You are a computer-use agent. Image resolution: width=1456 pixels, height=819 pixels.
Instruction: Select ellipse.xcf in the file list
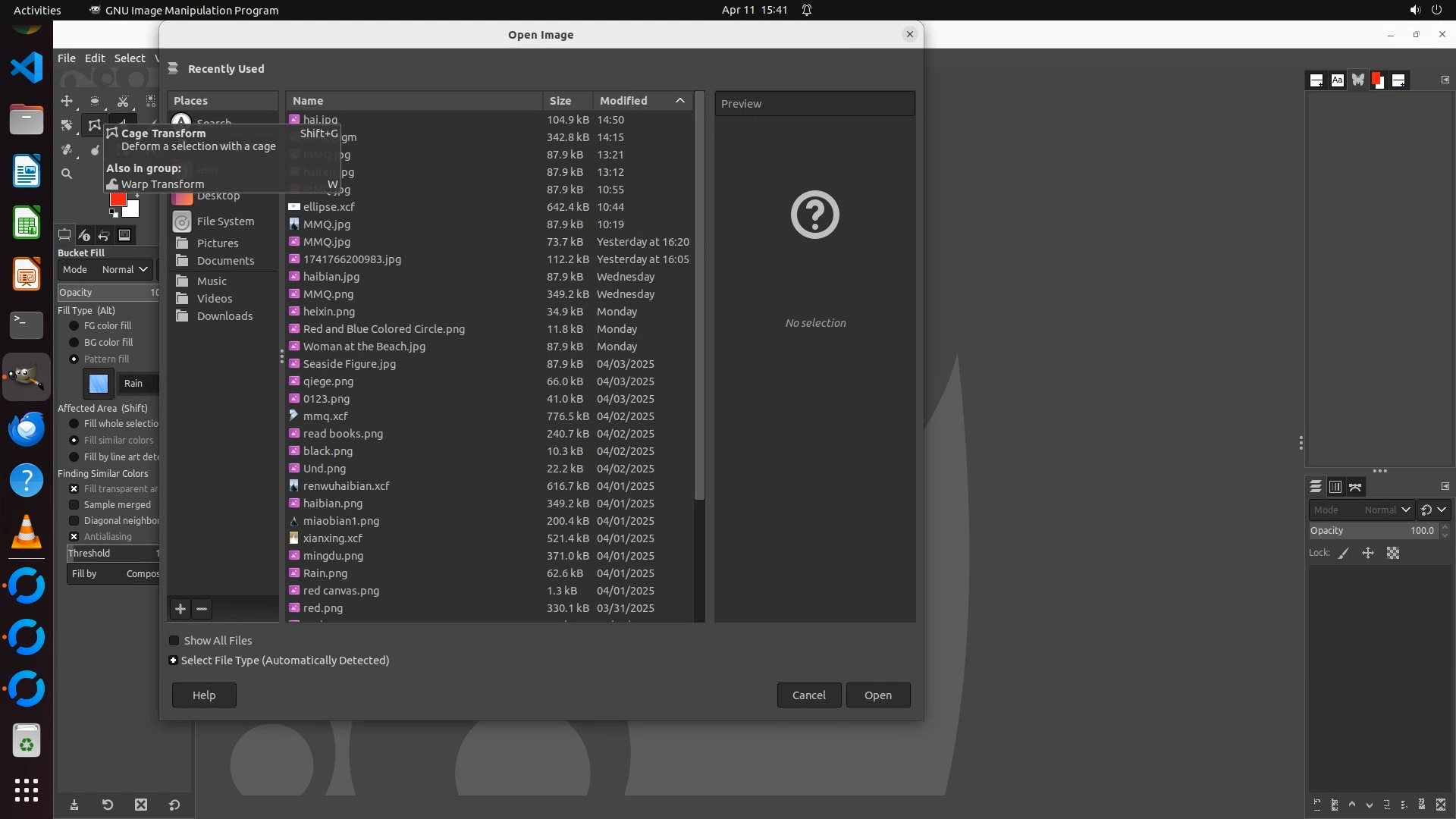(x=328, y=207)
